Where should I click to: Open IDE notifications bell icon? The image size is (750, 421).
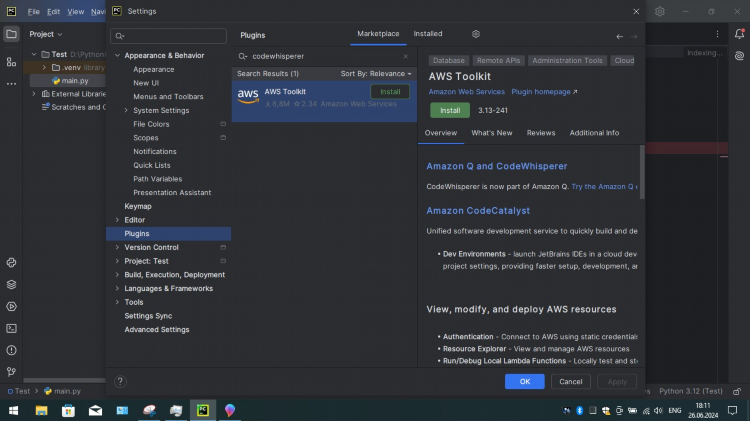pos(739,34)
